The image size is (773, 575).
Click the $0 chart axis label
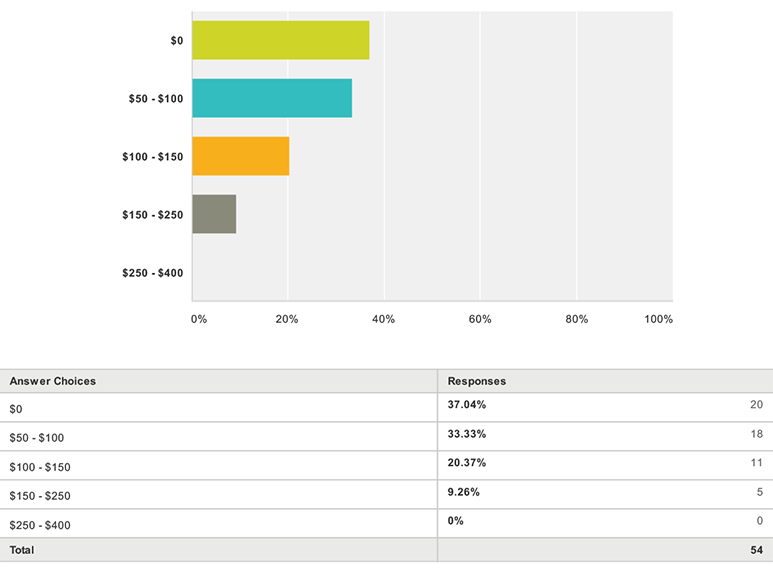pos(176,40)
